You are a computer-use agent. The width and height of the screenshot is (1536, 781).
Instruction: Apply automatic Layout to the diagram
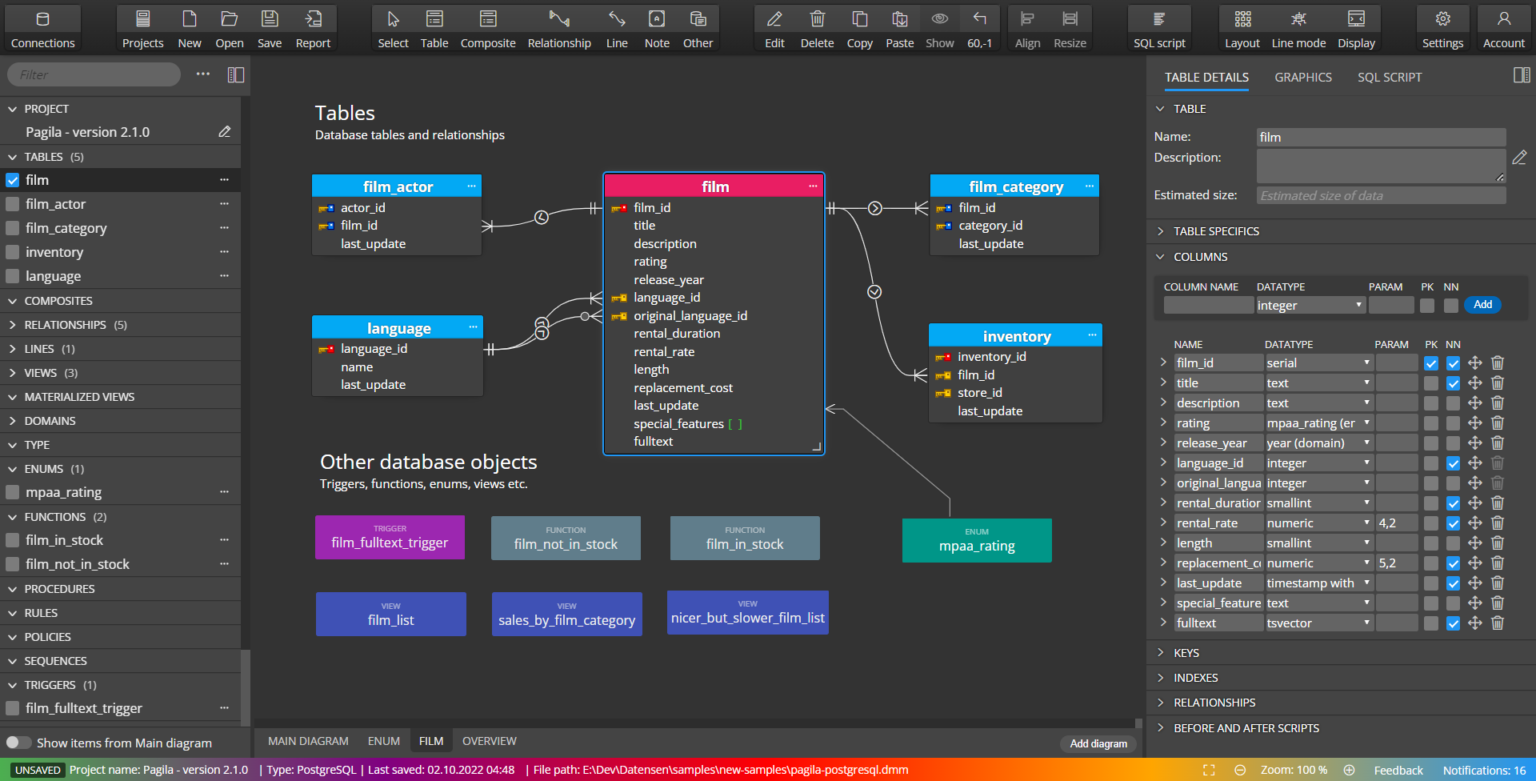pos(1242,27)
